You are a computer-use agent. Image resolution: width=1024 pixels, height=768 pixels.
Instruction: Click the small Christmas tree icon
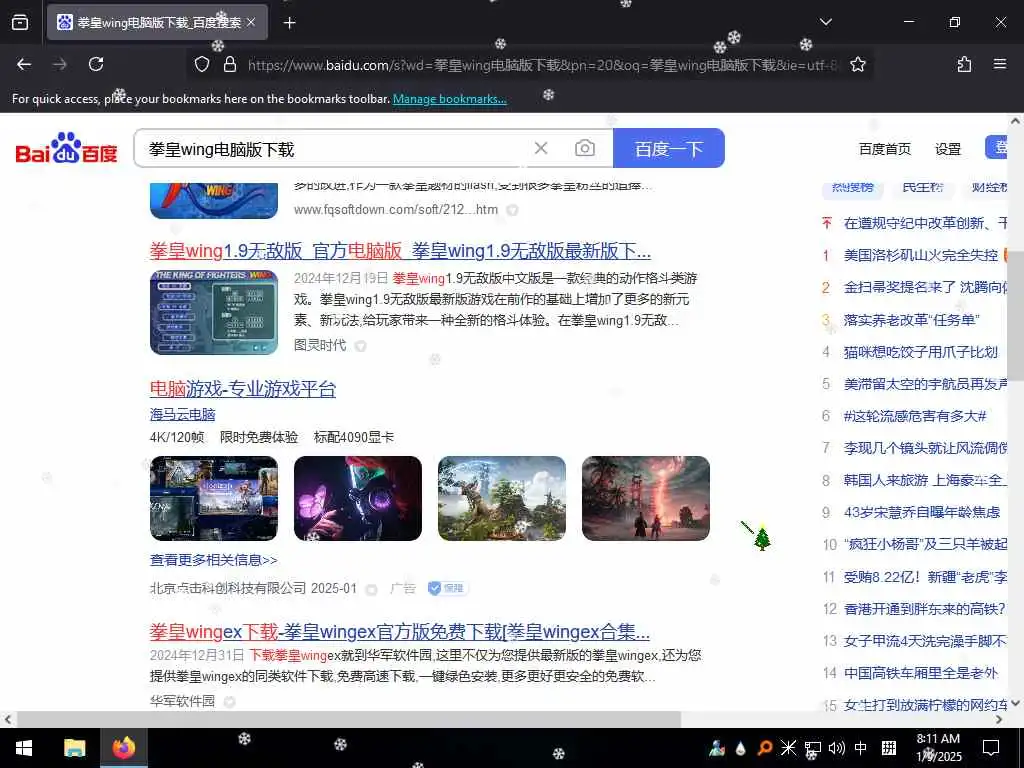(761, 538)
